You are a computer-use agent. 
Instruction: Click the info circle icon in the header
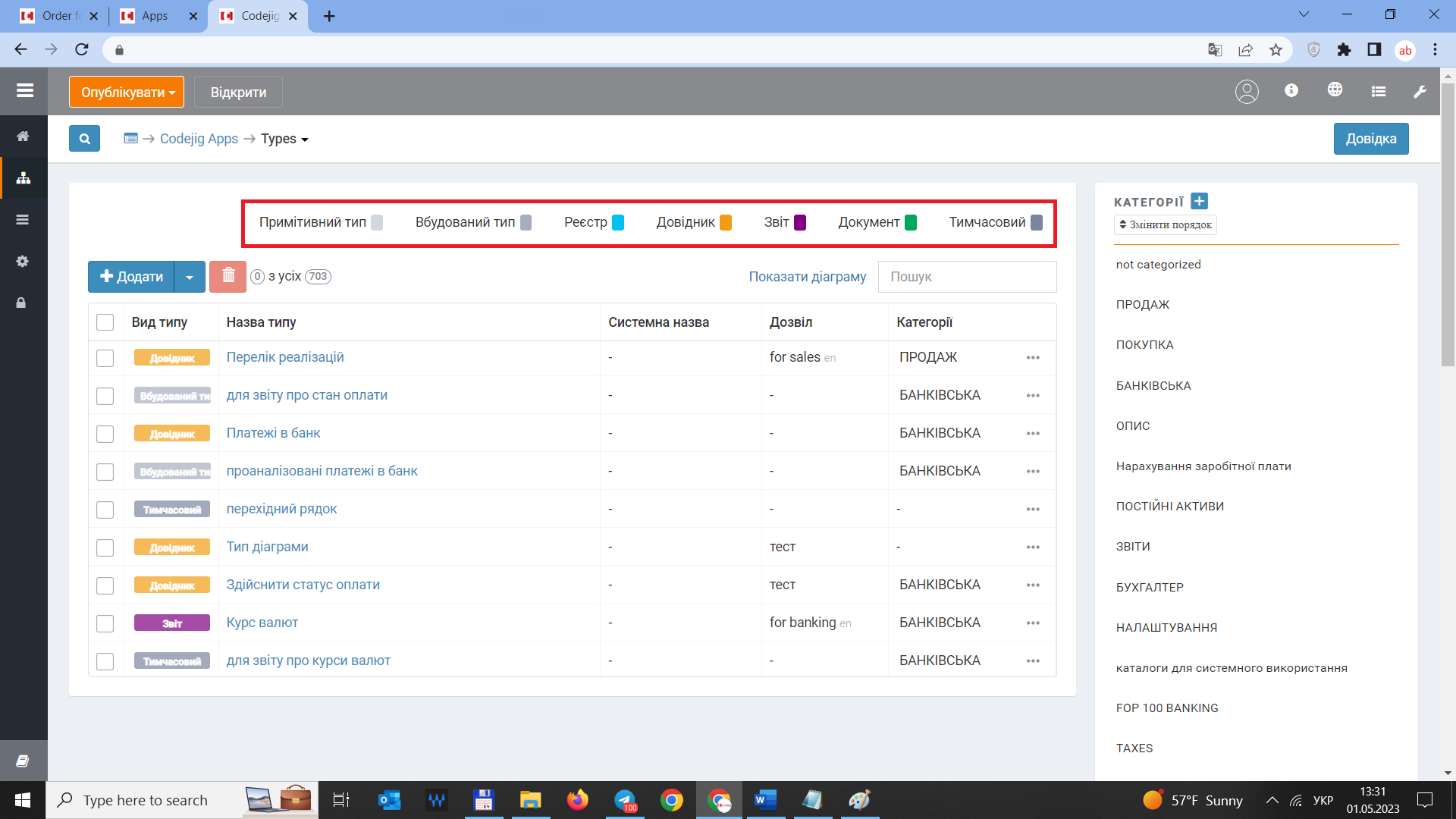(1291, 90)
